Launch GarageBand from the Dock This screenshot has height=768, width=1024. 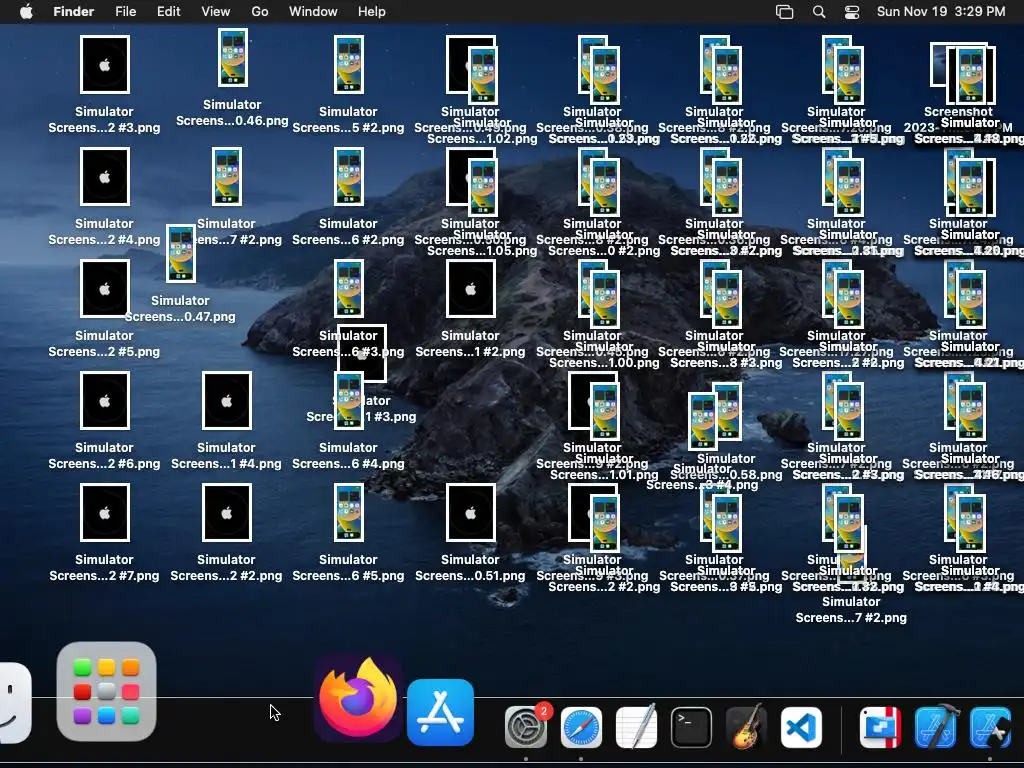point(746,727)
